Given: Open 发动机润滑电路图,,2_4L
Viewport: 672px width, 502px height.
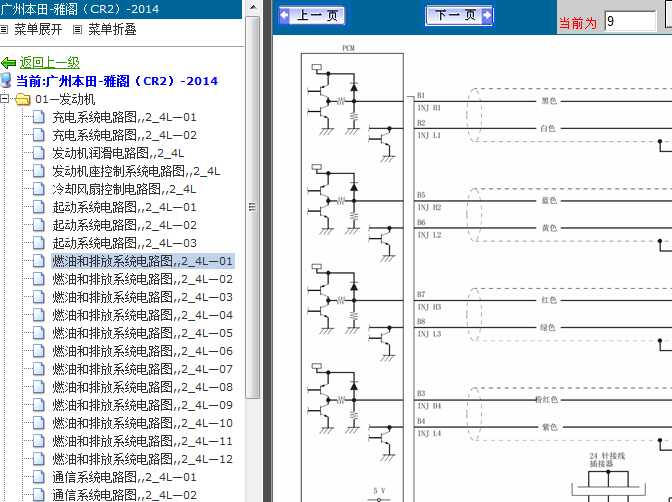Looking at the screenshot, I should [x=118, y=153].
